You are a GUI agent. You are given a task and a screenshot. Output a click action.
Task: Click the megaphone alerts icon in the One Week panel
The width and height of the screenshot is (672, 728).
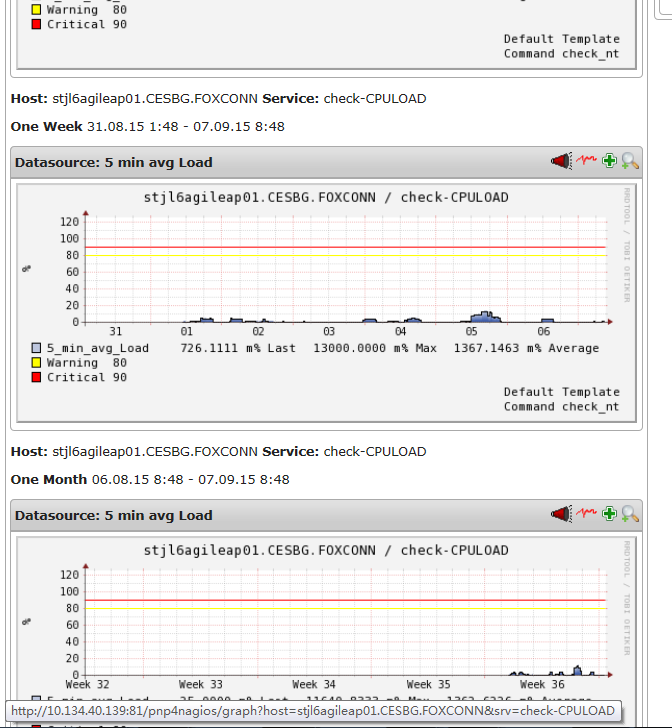pyautogui.click(x=561, y=161)
